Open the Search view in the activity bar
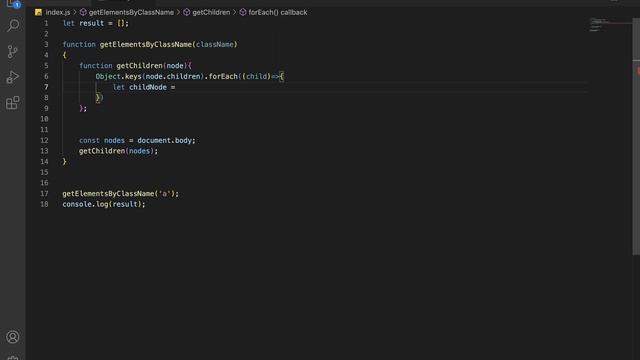 (x=13, y=26)
